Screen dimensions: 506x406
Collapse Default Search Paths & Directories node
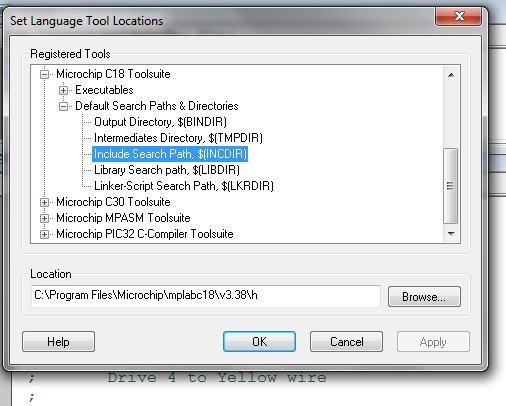click(63, 106)
